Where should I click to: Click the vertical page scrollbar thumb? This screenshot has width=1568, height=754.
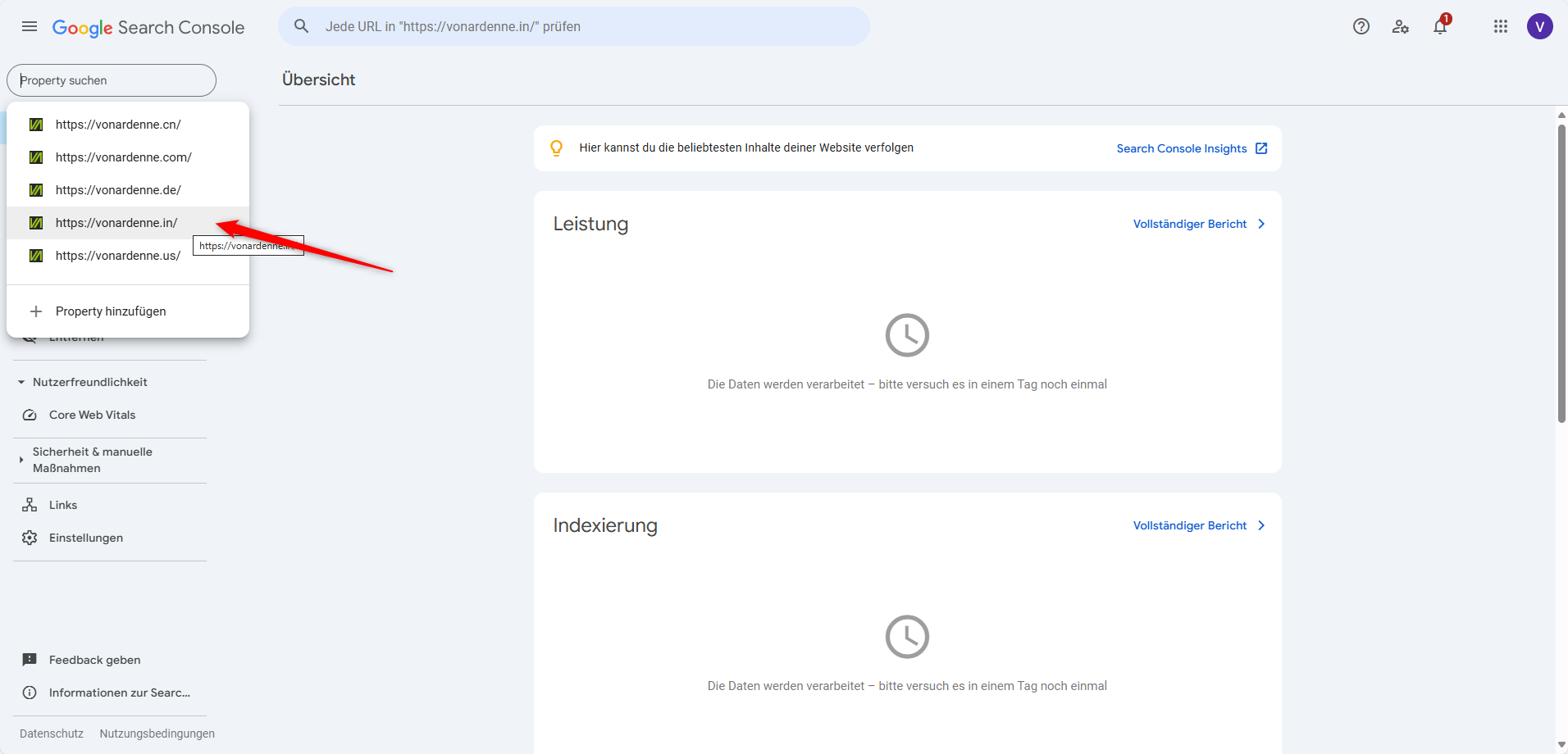tap(1561, 274)
